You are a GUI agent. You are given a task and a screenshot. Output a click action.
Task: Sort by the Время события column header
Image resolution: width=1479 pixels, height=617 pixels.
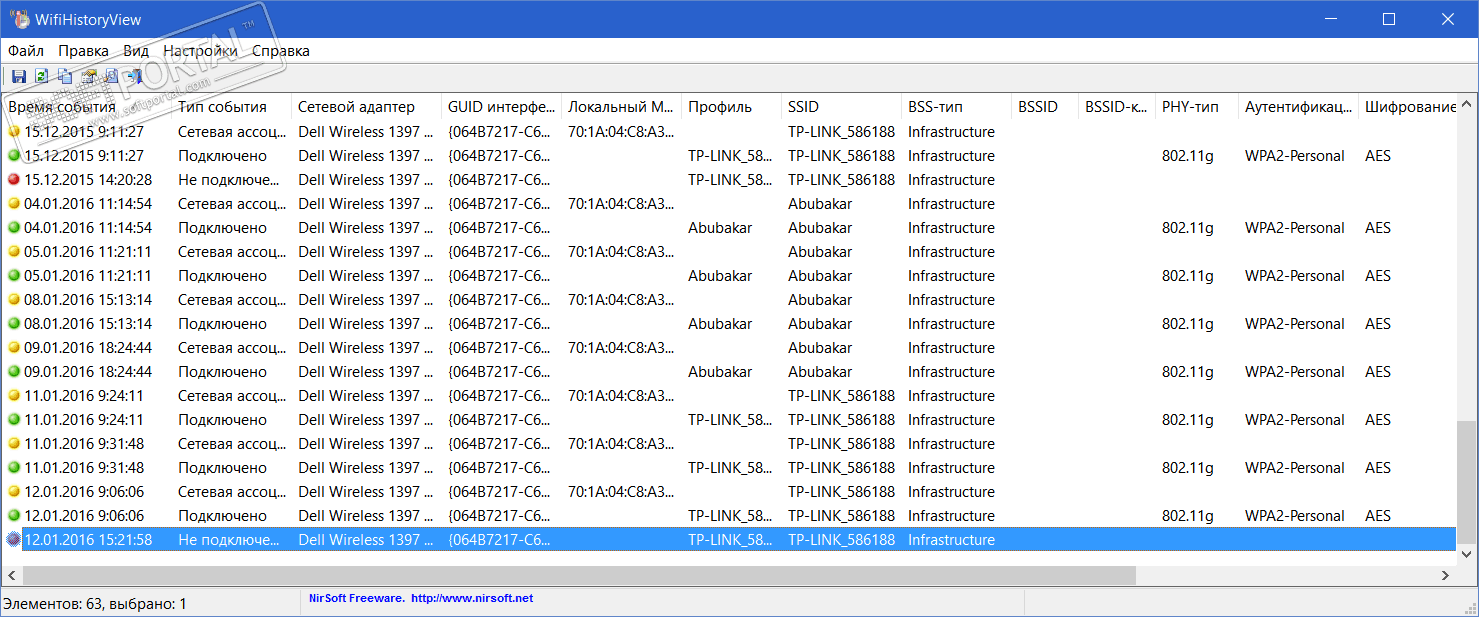(x=87, y=107)
